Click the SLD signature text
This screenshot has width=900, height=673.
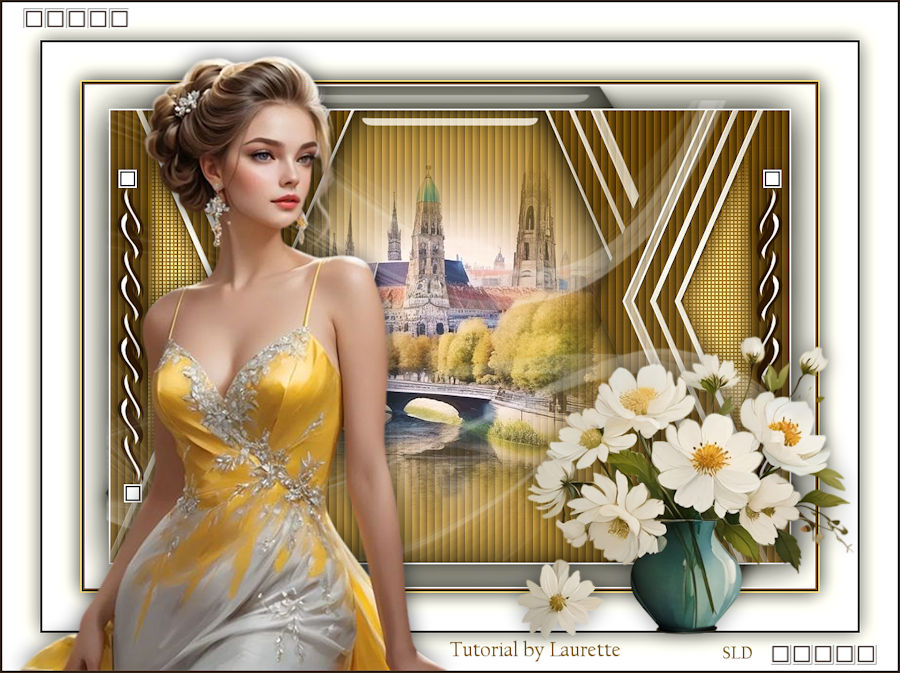click(x=737, y=654)
